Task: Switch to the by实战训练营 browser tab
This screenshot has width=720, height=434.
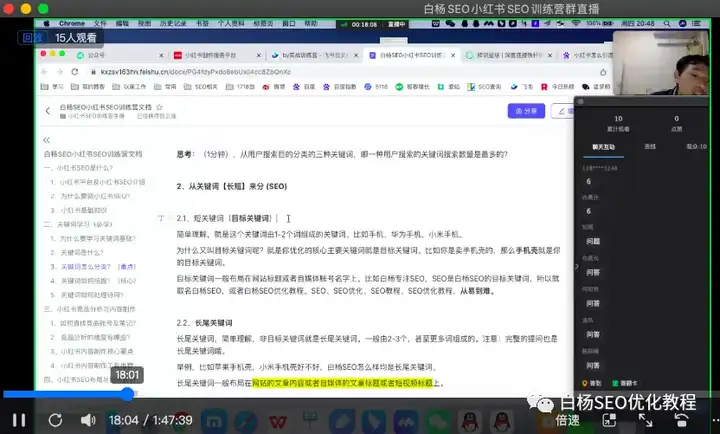Action: point(315,55)
